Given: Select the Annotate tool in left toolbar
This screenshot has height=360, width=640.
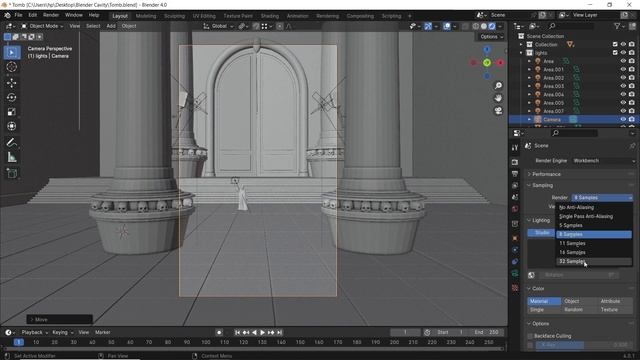Looking at the screenshot, I should point(11,142).
